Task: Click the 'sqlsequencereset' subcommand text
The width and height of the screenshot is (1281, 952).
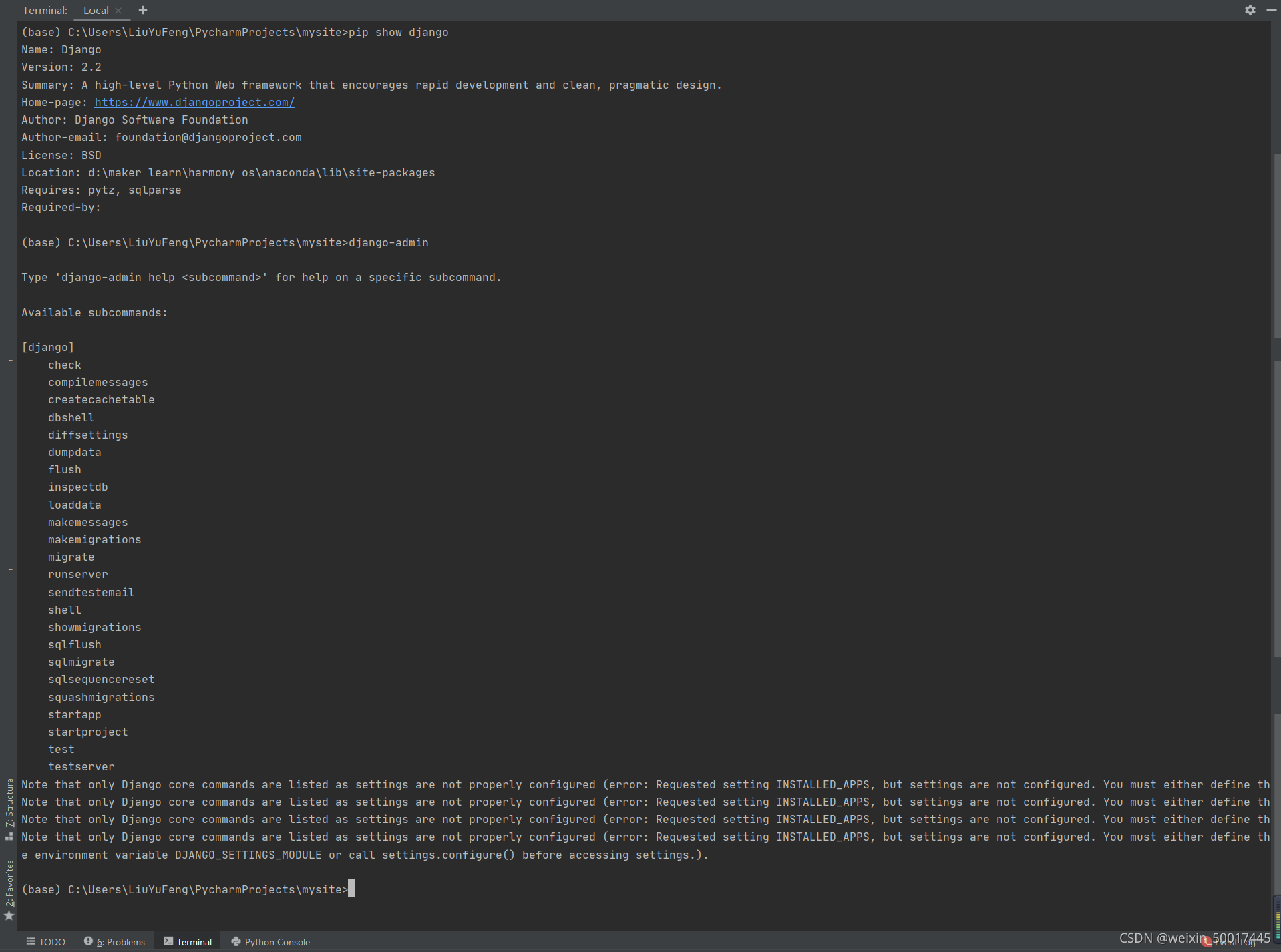Action: 101,679
